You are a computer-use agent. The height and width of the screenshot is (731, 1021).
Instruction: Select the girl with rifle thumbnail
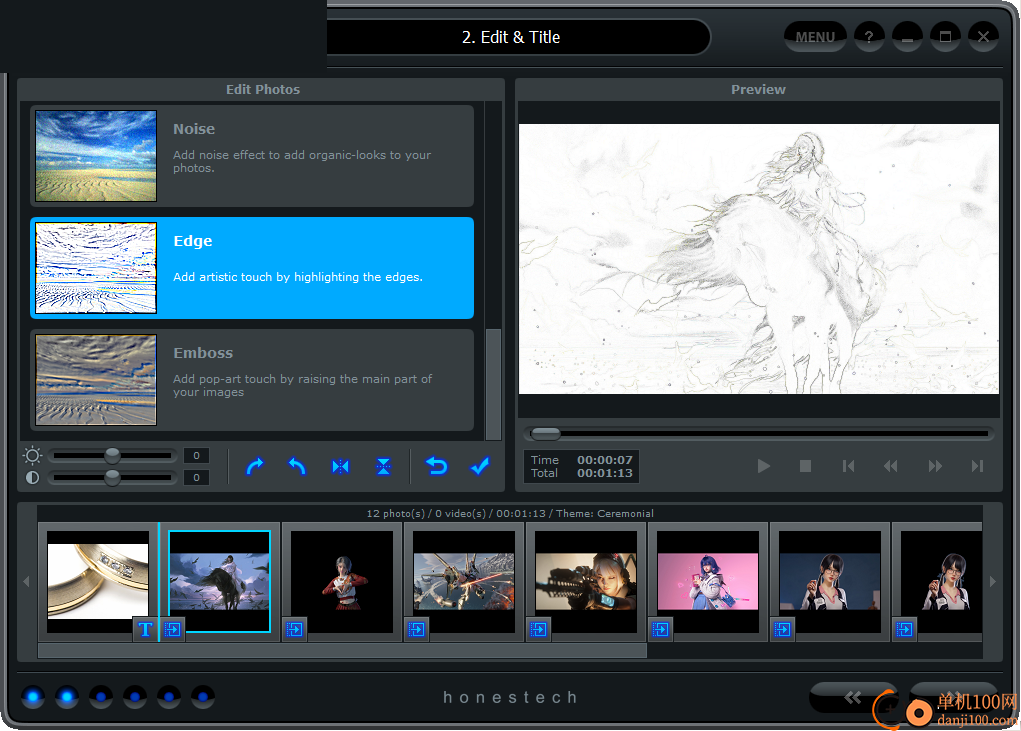[x=586, y=581]
